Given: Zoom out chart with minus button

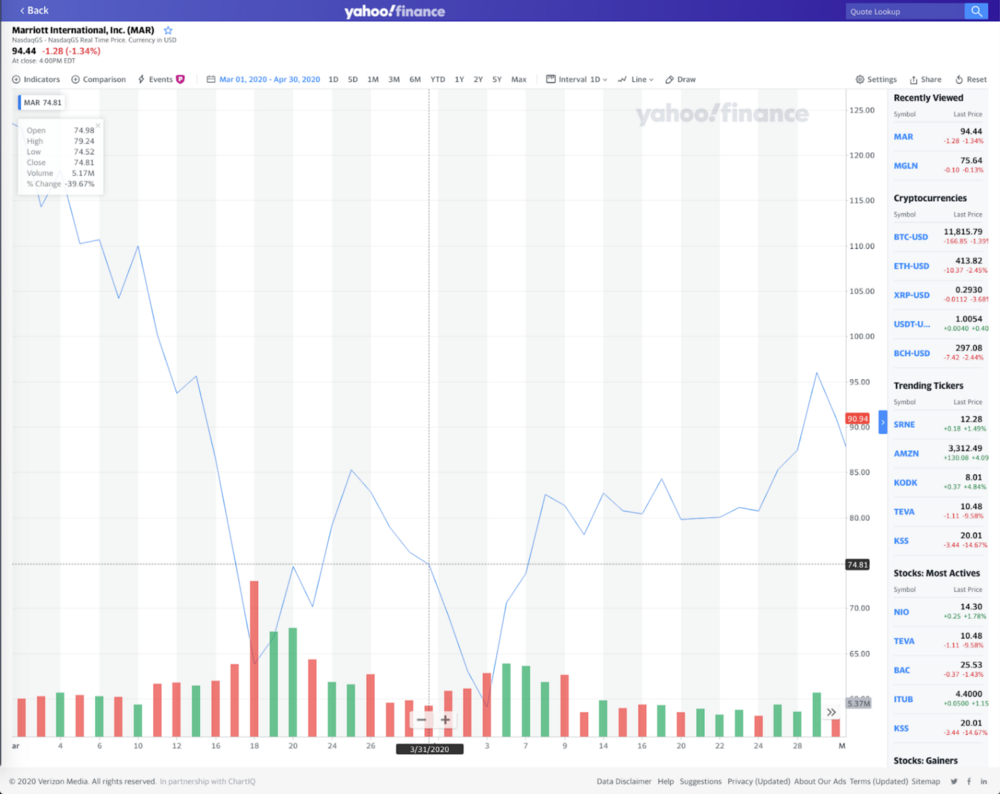Looking at the screenshot, I should point(421,720).
